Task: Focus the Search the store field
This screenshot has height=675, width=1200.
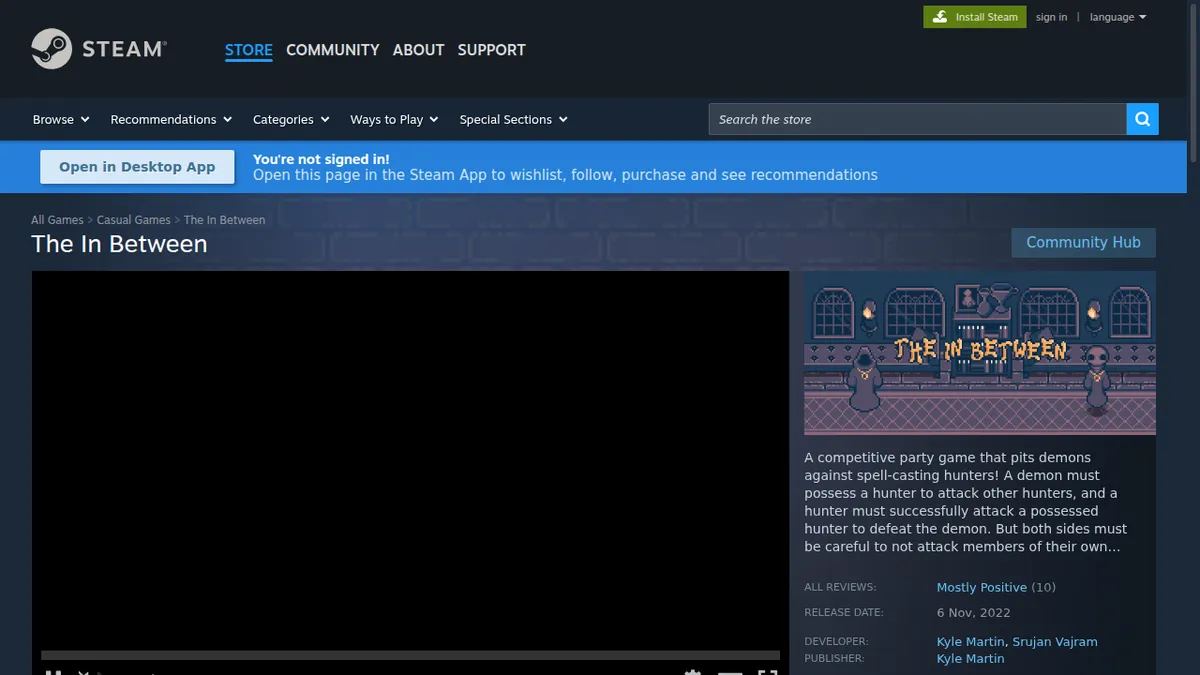Action: point(917,119)
